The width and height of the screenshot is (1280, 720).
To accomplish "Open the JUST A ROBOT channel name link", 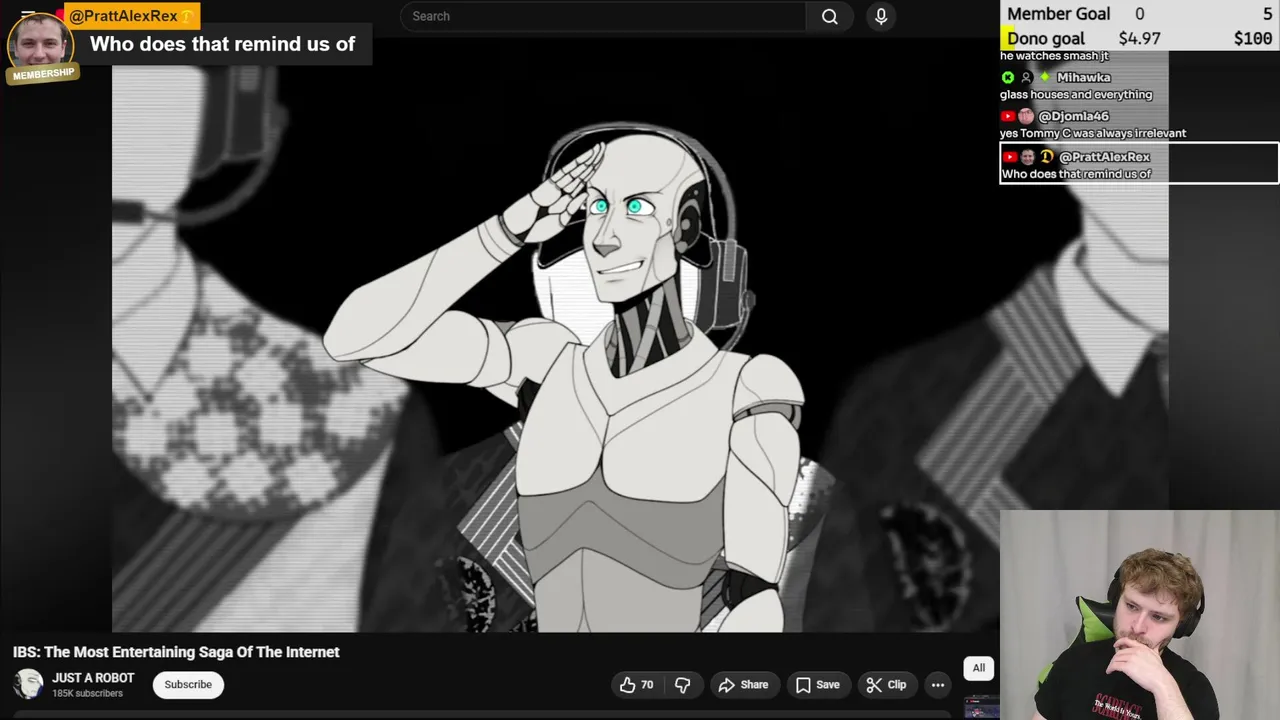I will click(x=93, y=678).
